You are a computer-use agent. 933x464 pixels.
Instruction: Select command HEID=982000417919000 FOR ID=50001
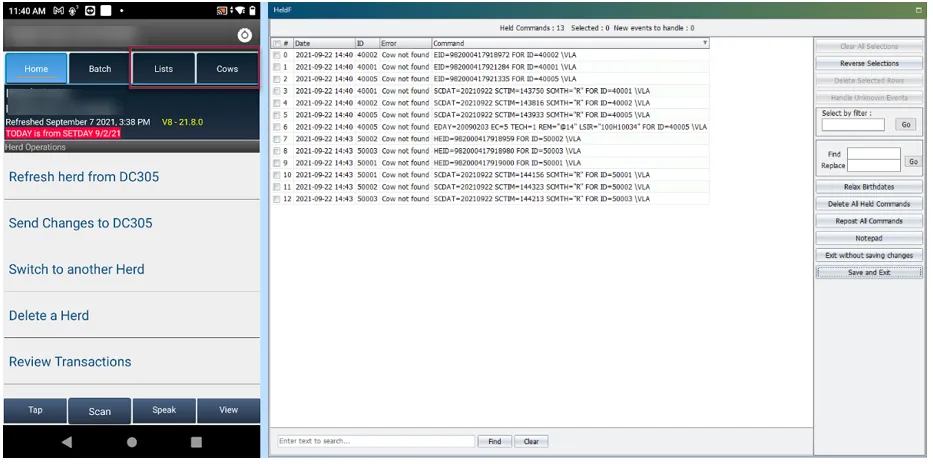pyautogui.click(x=507, y=163)
